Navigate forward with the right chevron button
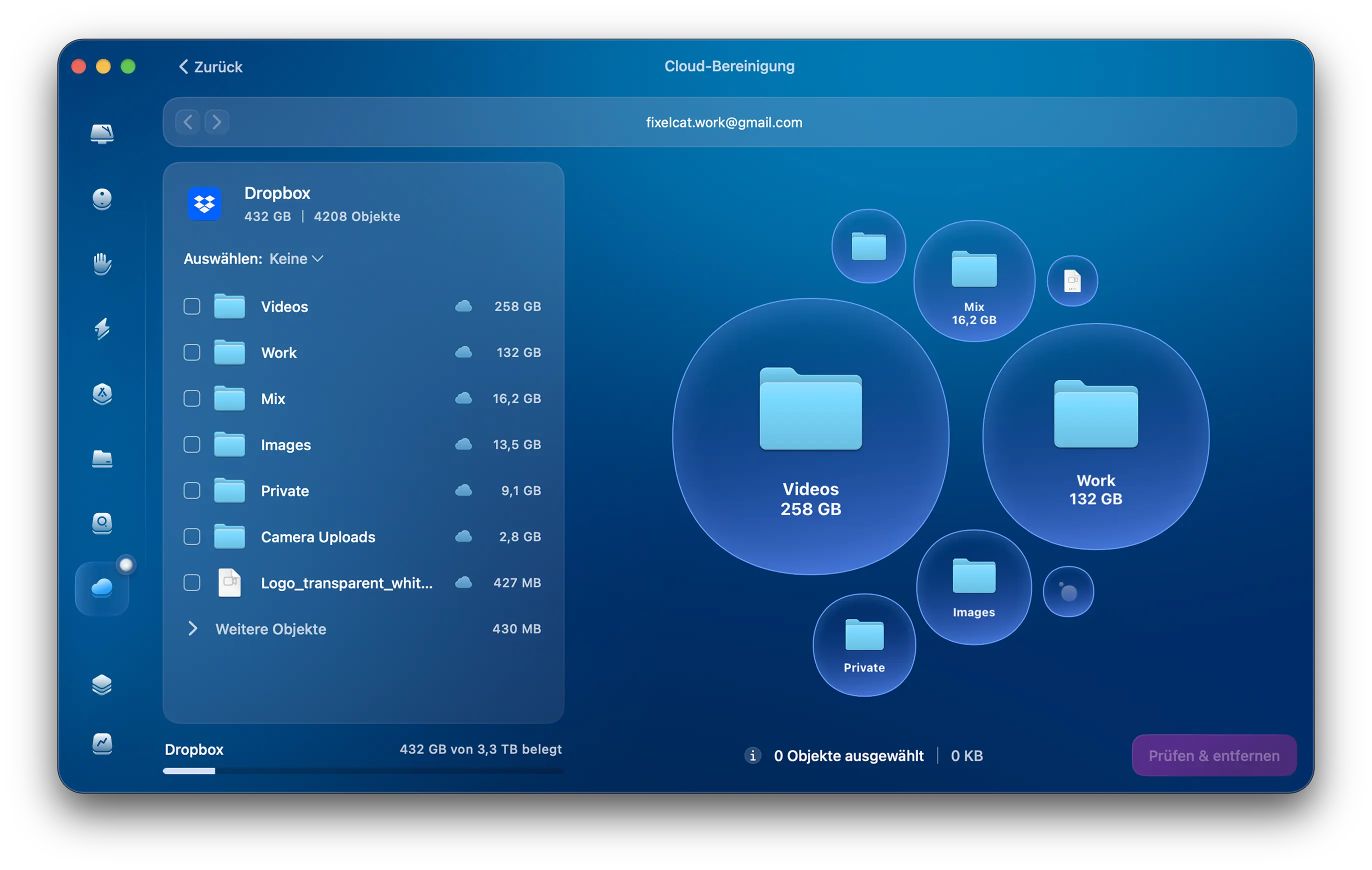1372x870 pixels. 216,122
